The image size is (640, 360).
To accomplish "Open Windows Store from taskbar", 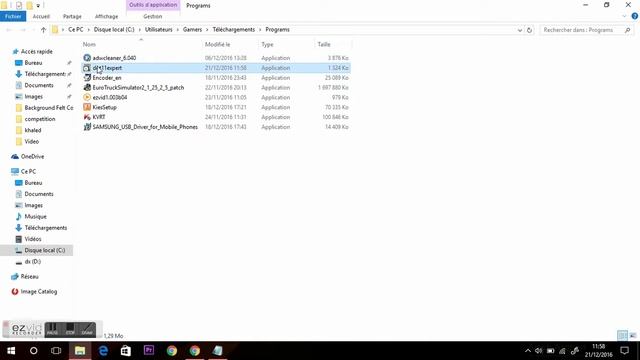I will [x=126, y=351].
